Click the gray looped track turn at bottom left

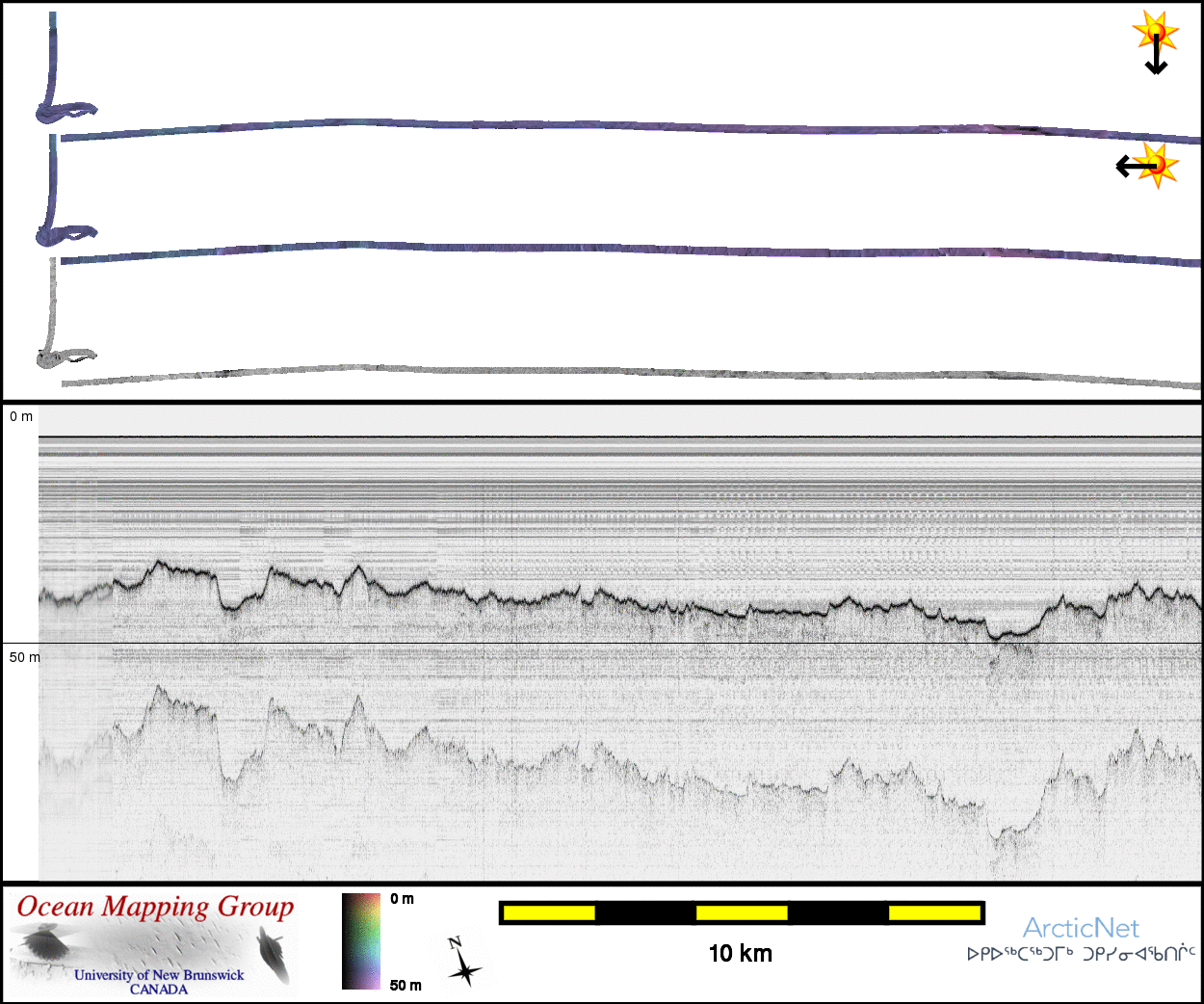pyautogui.click(x=64, y=358)
